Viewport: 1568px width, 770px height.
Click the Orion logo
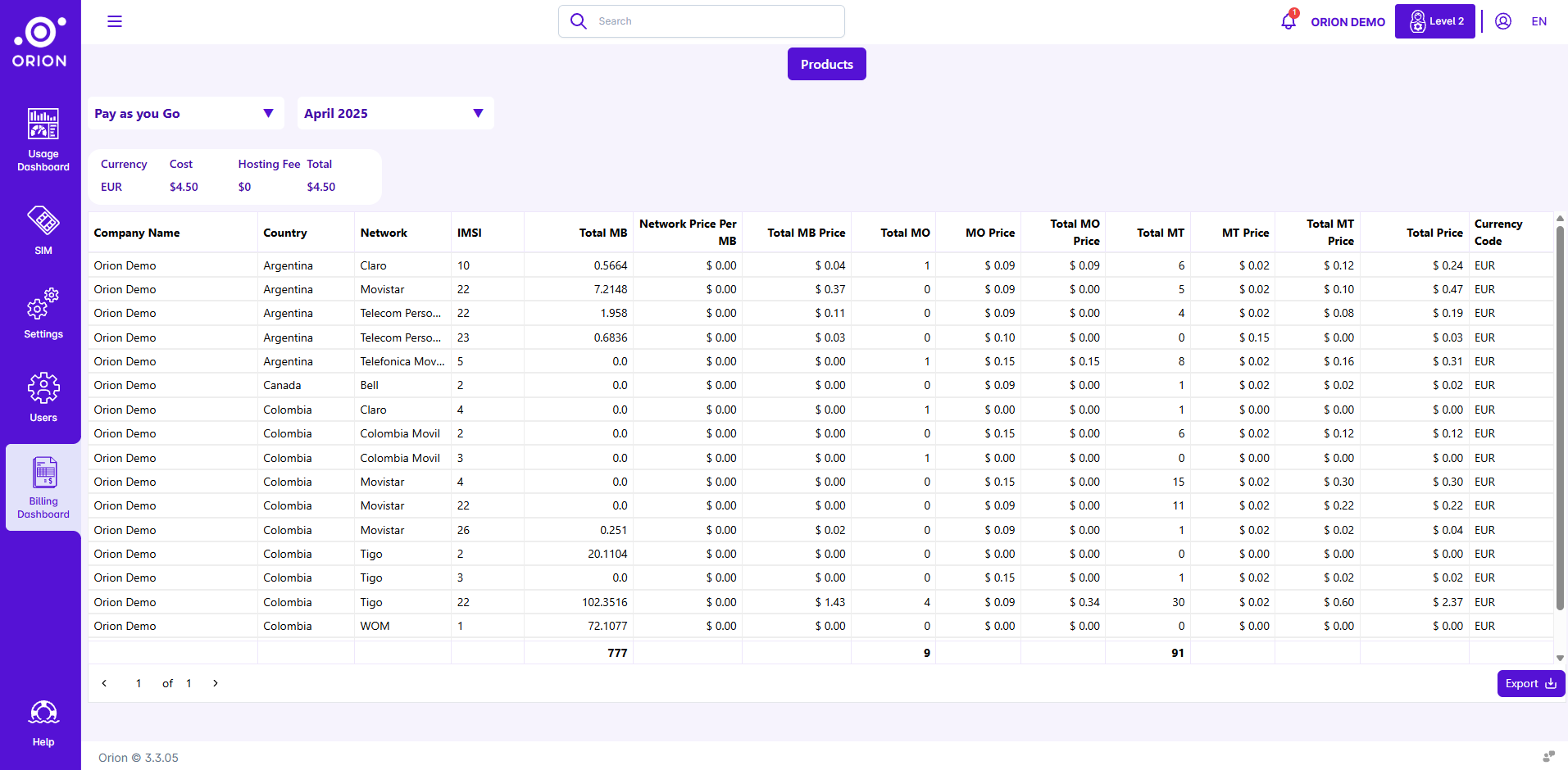39,42
